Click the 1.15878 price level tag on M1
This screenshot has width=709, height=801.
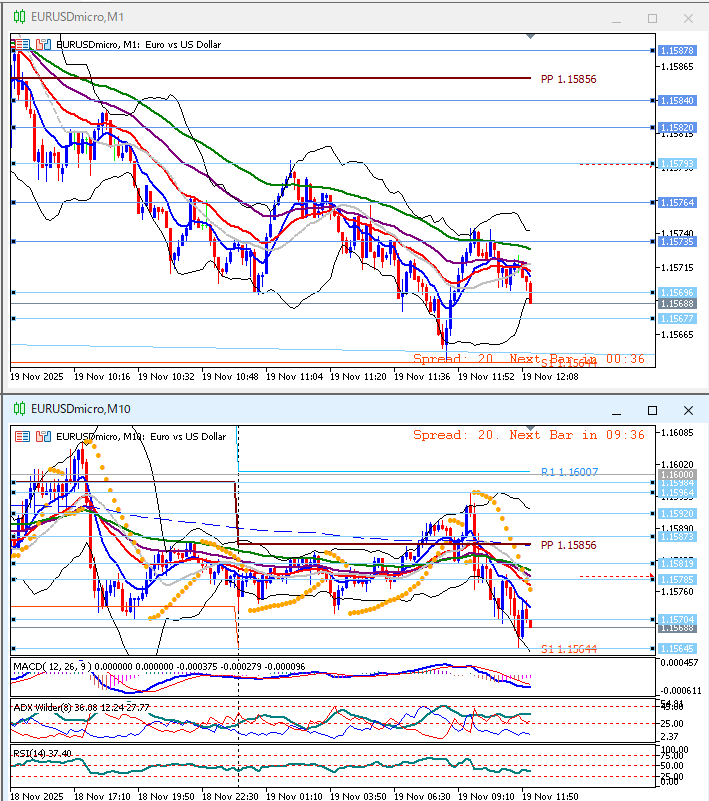click(x=677, y=50)
